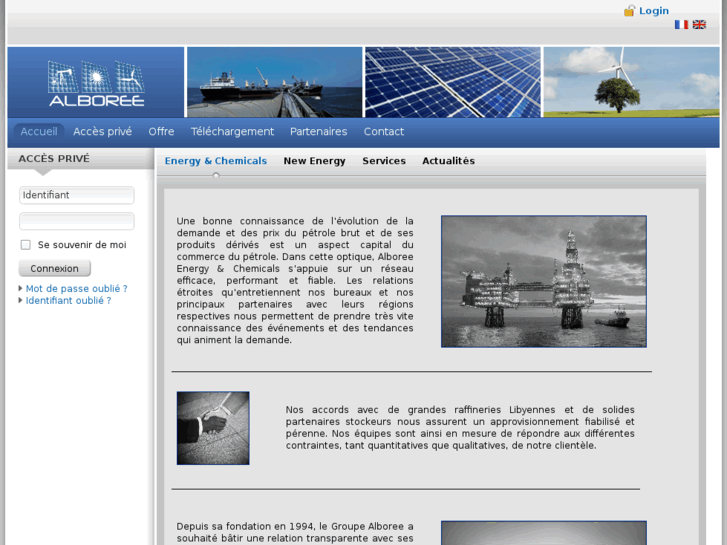The image size is (727, 545).
Task: Click the Alboree logo
Action: (x=96, y=83)
